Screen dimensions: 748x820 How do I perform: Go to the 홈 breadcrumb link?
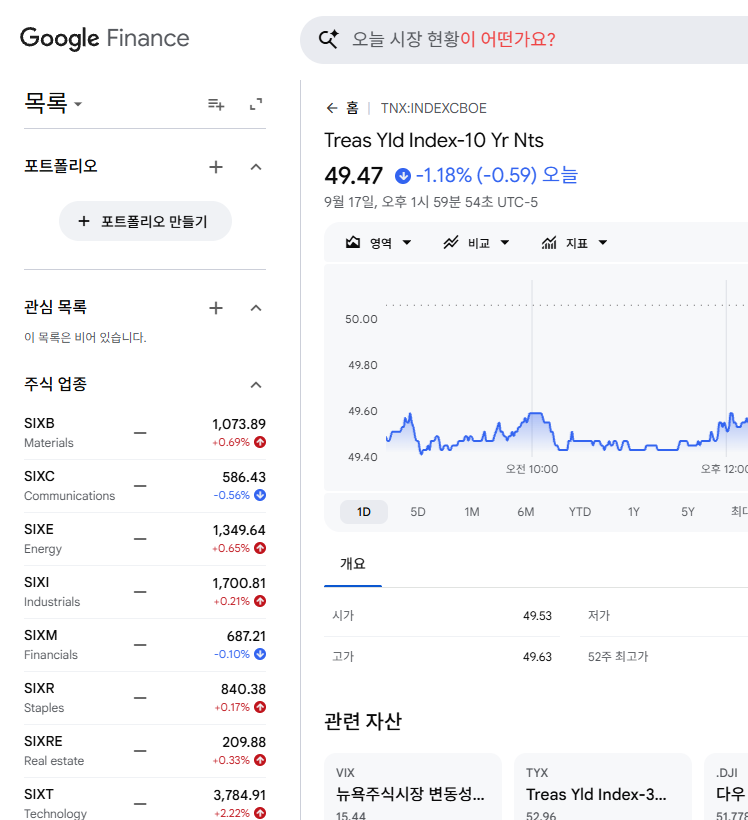(353, 108)
